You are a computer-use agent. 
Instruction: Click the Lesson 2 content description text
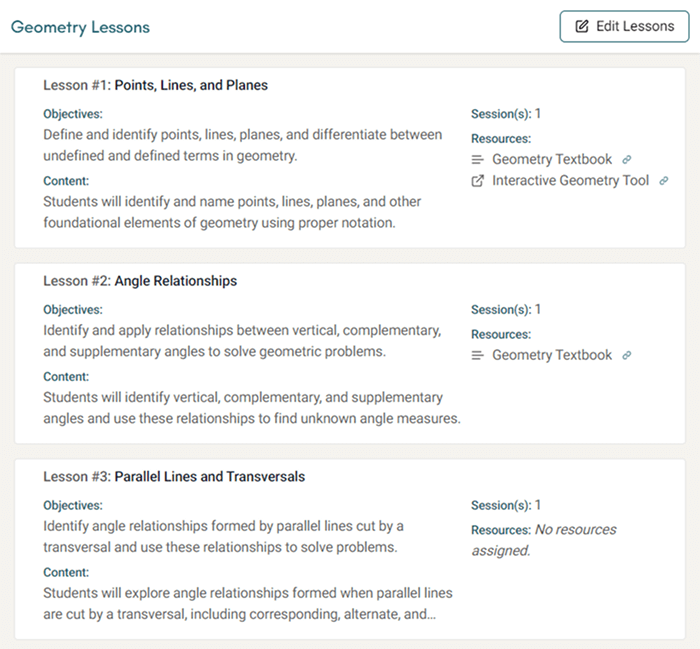[x=252, y=408]
